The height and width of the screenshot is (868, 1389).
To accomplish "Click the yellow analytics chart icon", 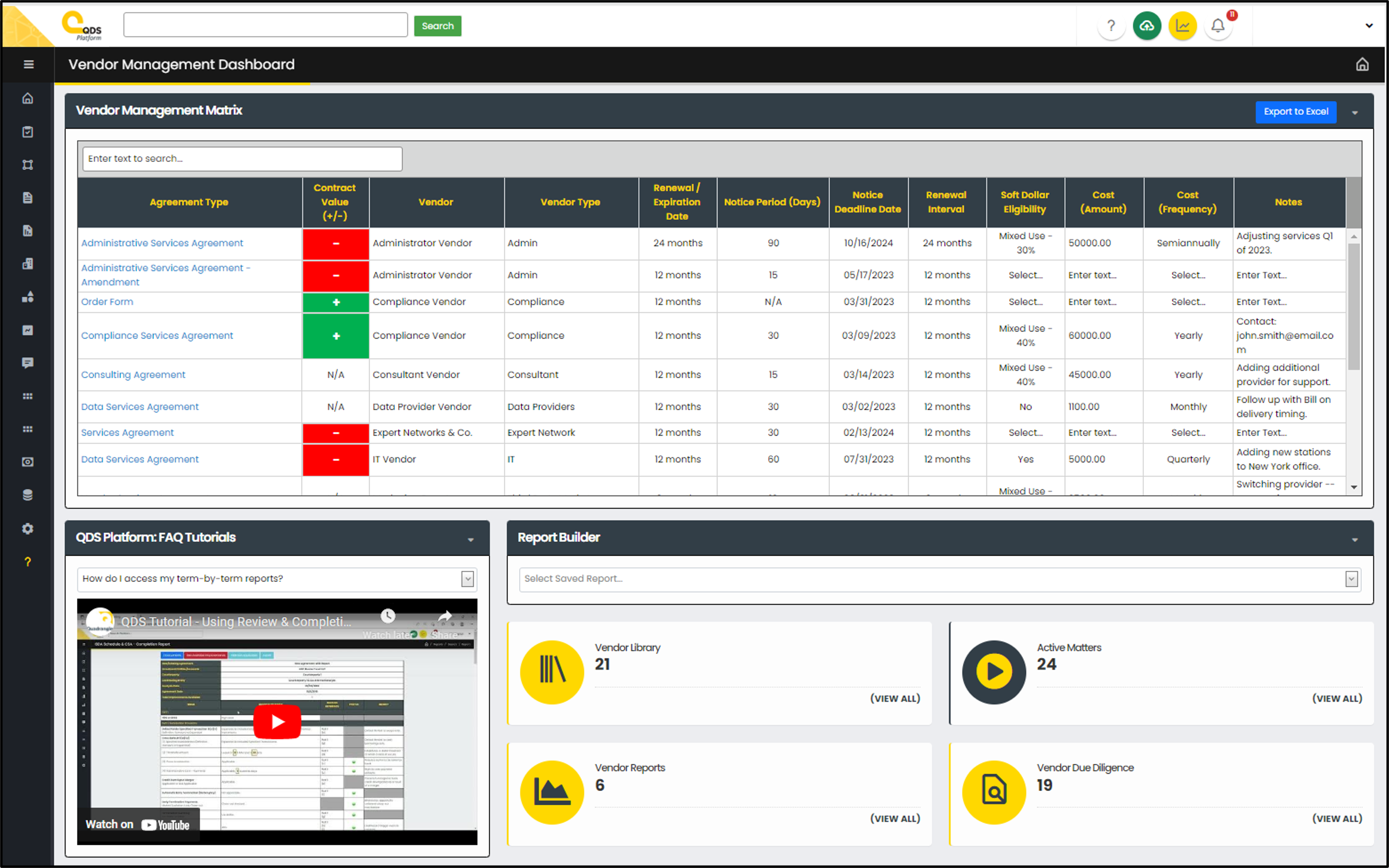I will (1182, 26).
